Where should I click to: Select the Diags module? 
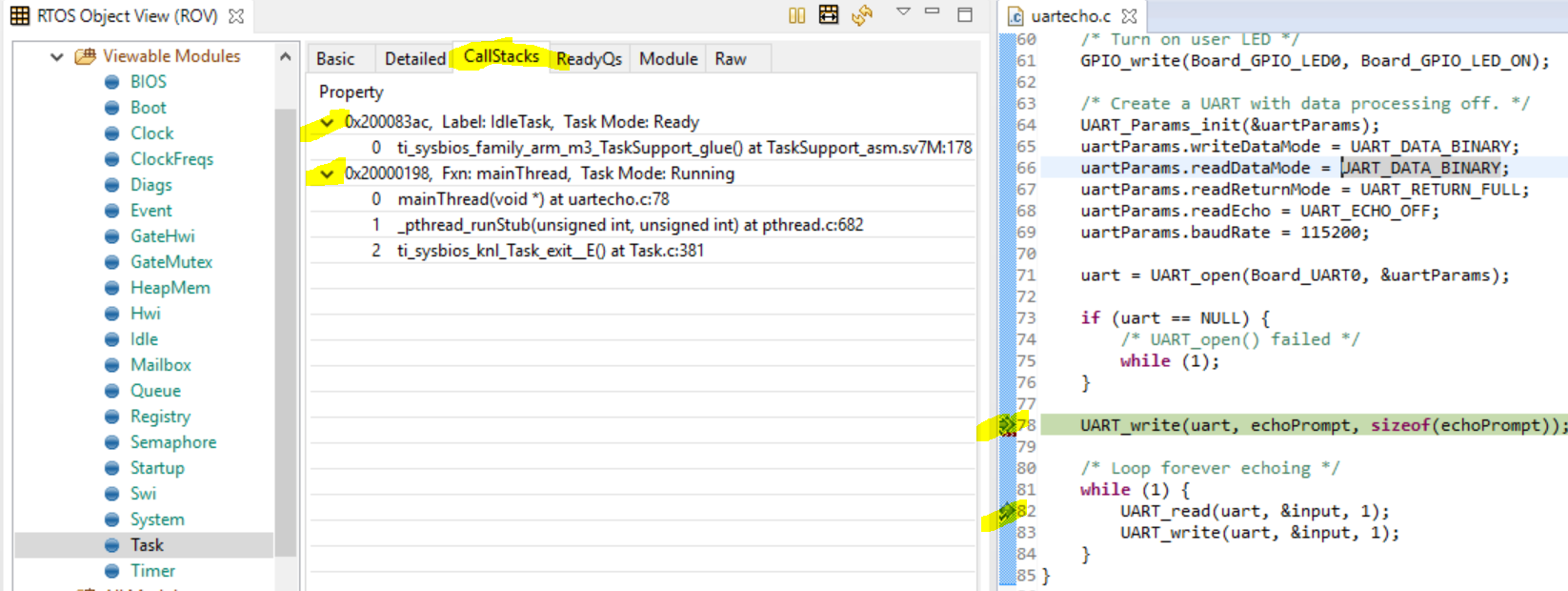coord(151,185)
